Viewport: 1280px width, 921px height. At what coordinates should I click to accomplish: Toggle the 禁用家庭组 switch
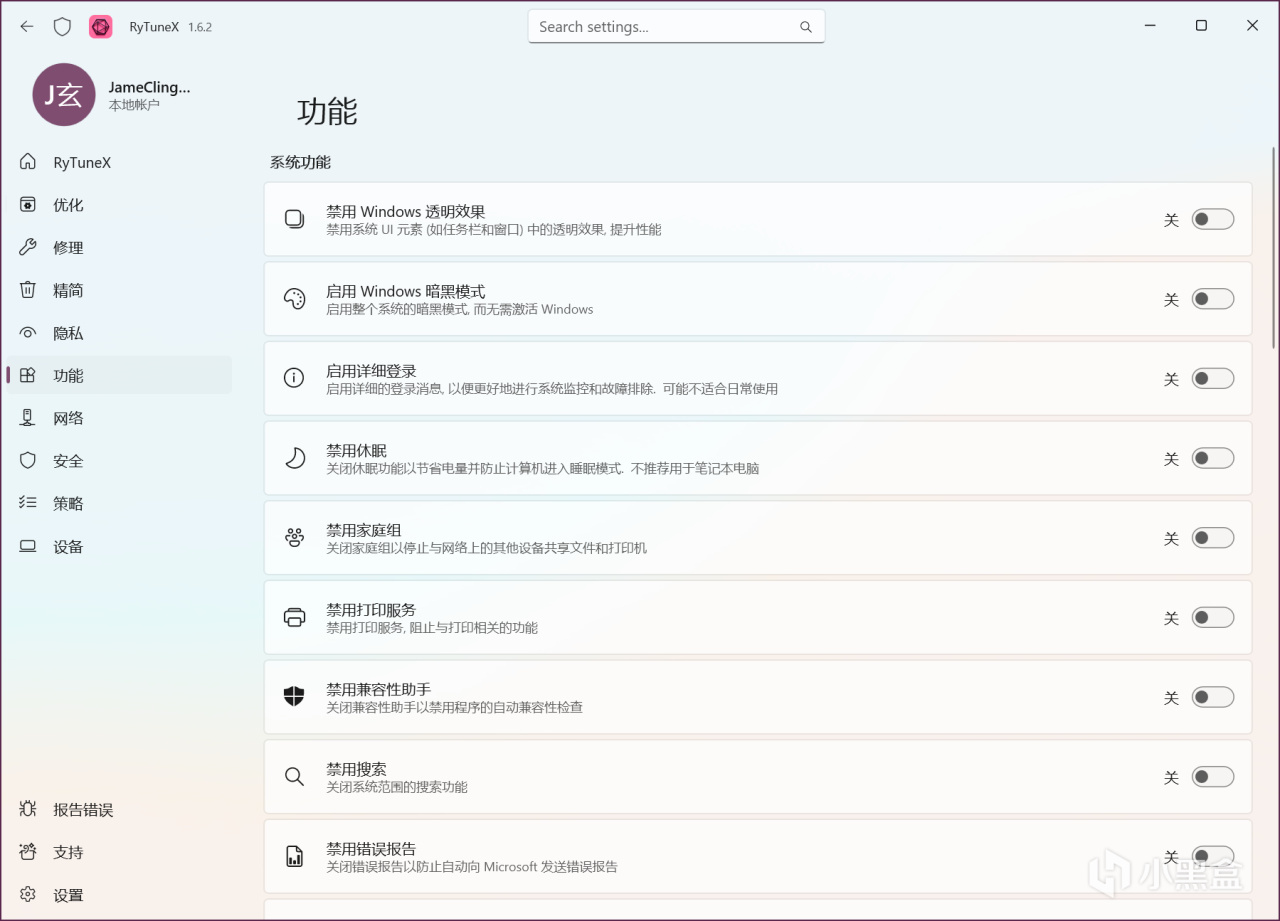coord(1212,538)
